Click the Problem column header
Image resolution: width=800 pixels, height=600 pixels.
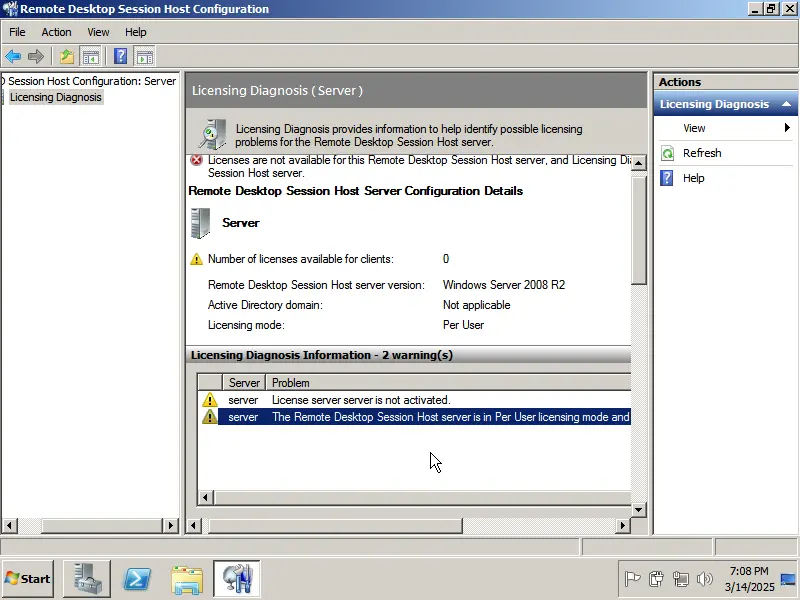[x=291, y=382]
